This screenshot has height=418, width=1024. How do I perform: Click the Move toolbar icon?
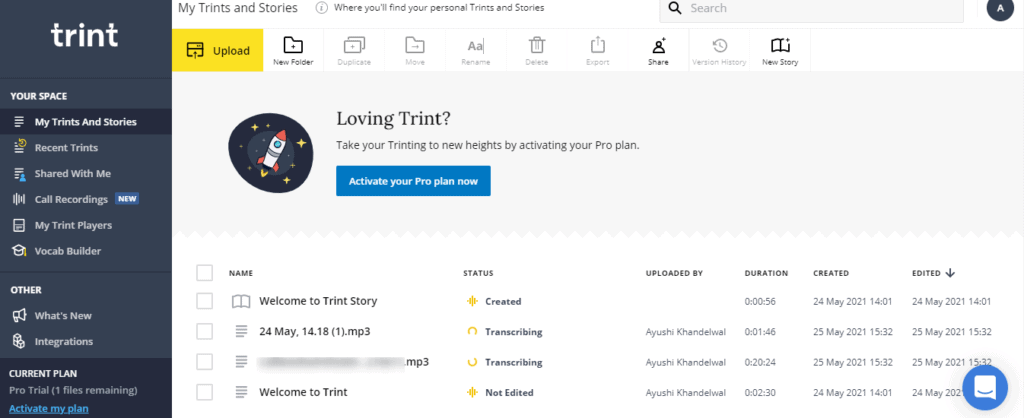[x=415, y=50]
